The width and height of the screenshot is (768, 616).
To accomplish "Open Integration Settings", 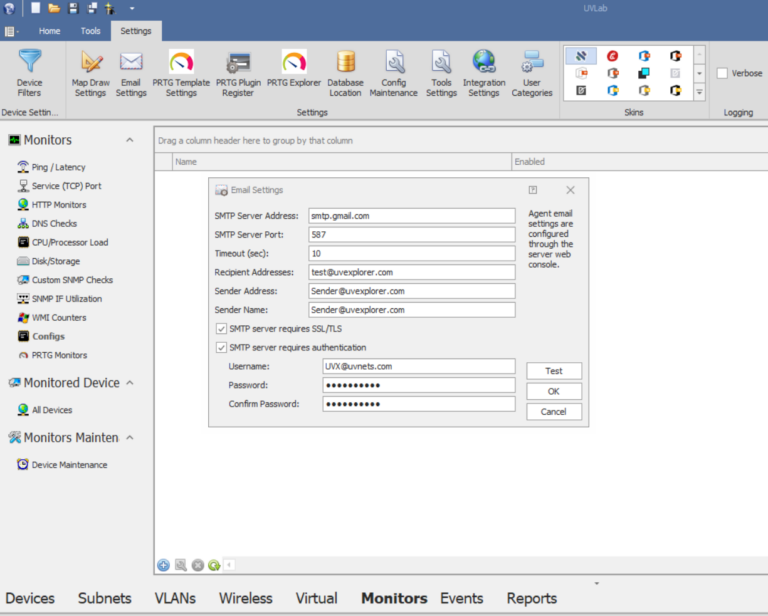I will [x=484, y=73].
